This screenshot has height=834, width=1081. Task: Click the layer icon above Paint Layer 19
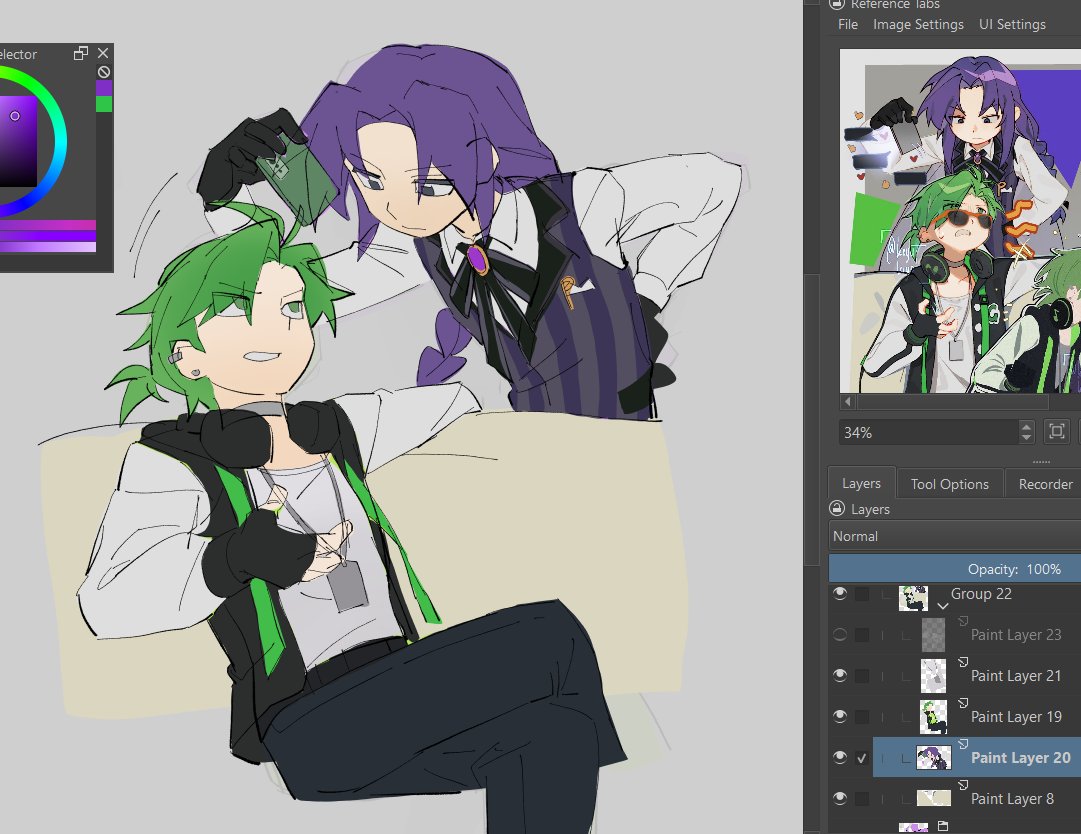[x=963, y=702]
